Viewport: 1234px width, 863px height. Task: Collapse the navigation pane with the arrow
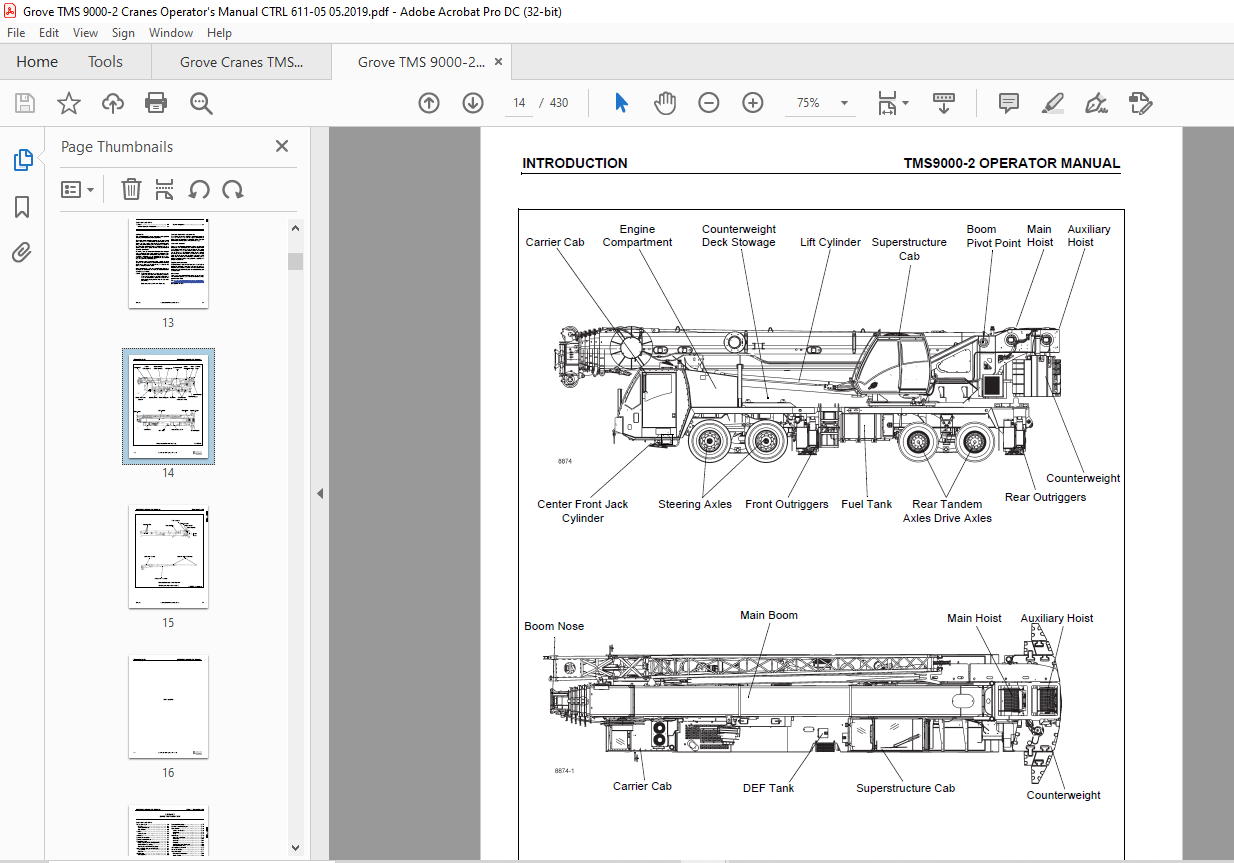320,493
